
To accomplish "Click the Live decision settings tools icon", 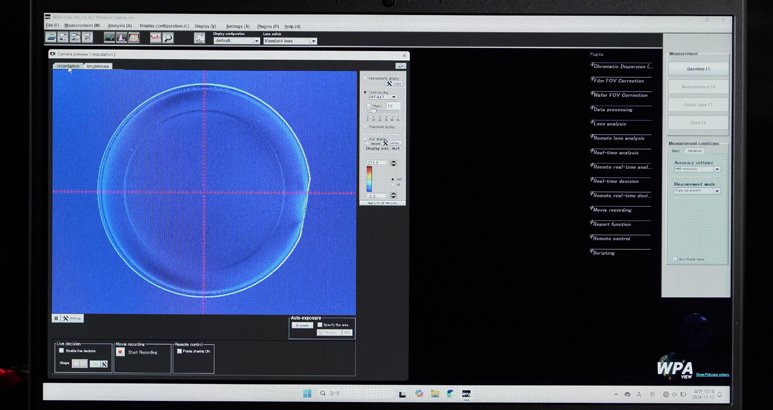I will click(104, 364).
